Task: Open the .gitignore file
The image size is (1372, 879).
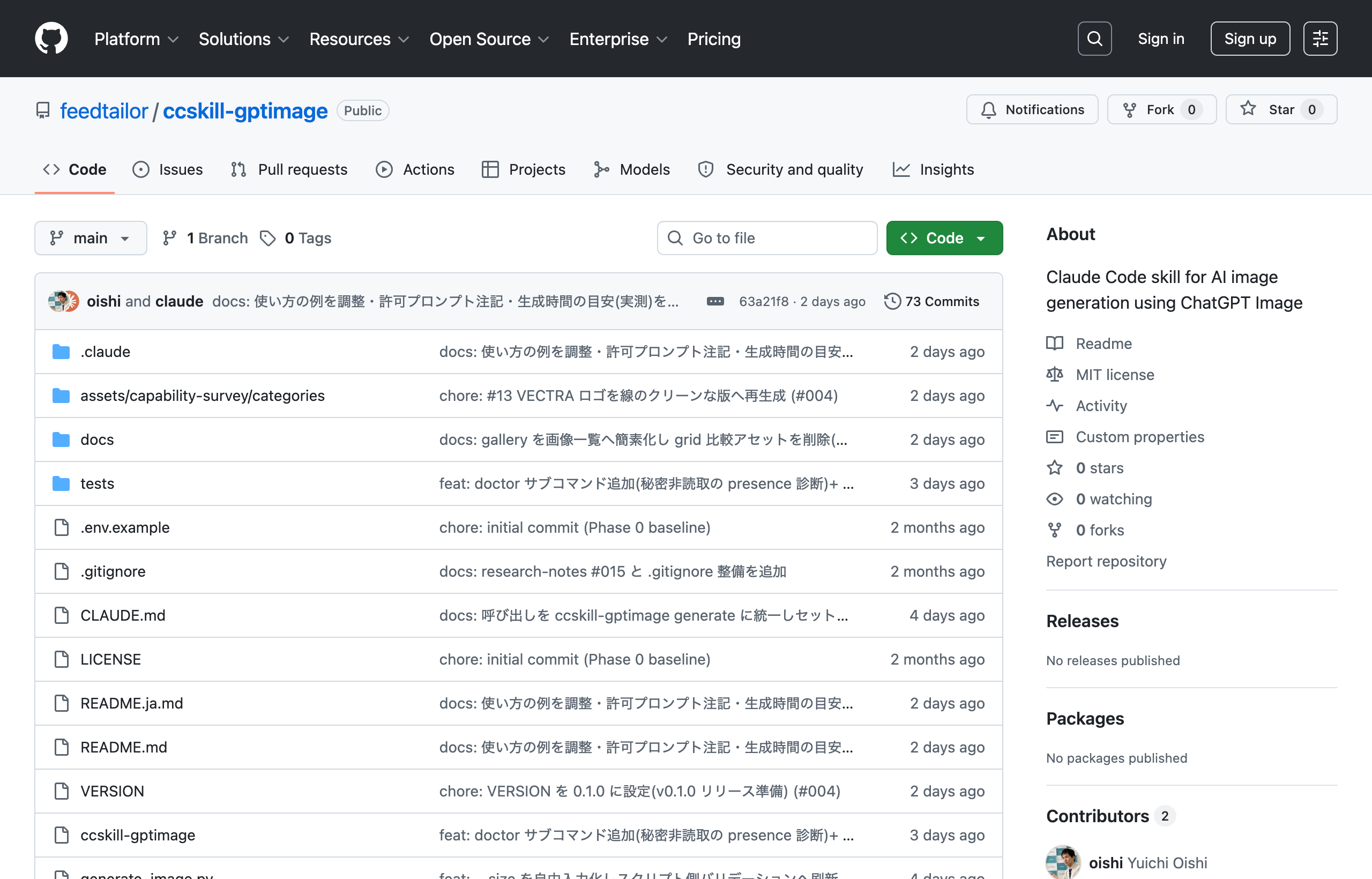Action: [113, 571]
